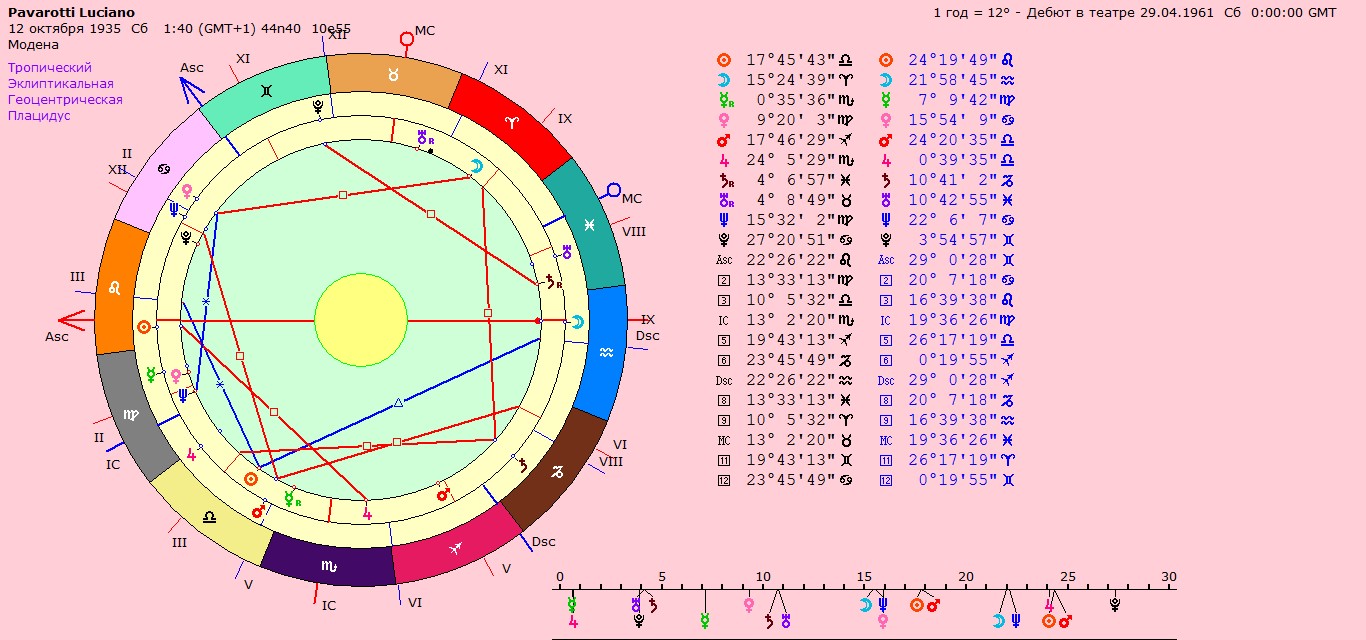This screenshot has height=640, width=1366.
Task: Click the chart title "Pavarotti Luciano"
Action: point(71,12)
